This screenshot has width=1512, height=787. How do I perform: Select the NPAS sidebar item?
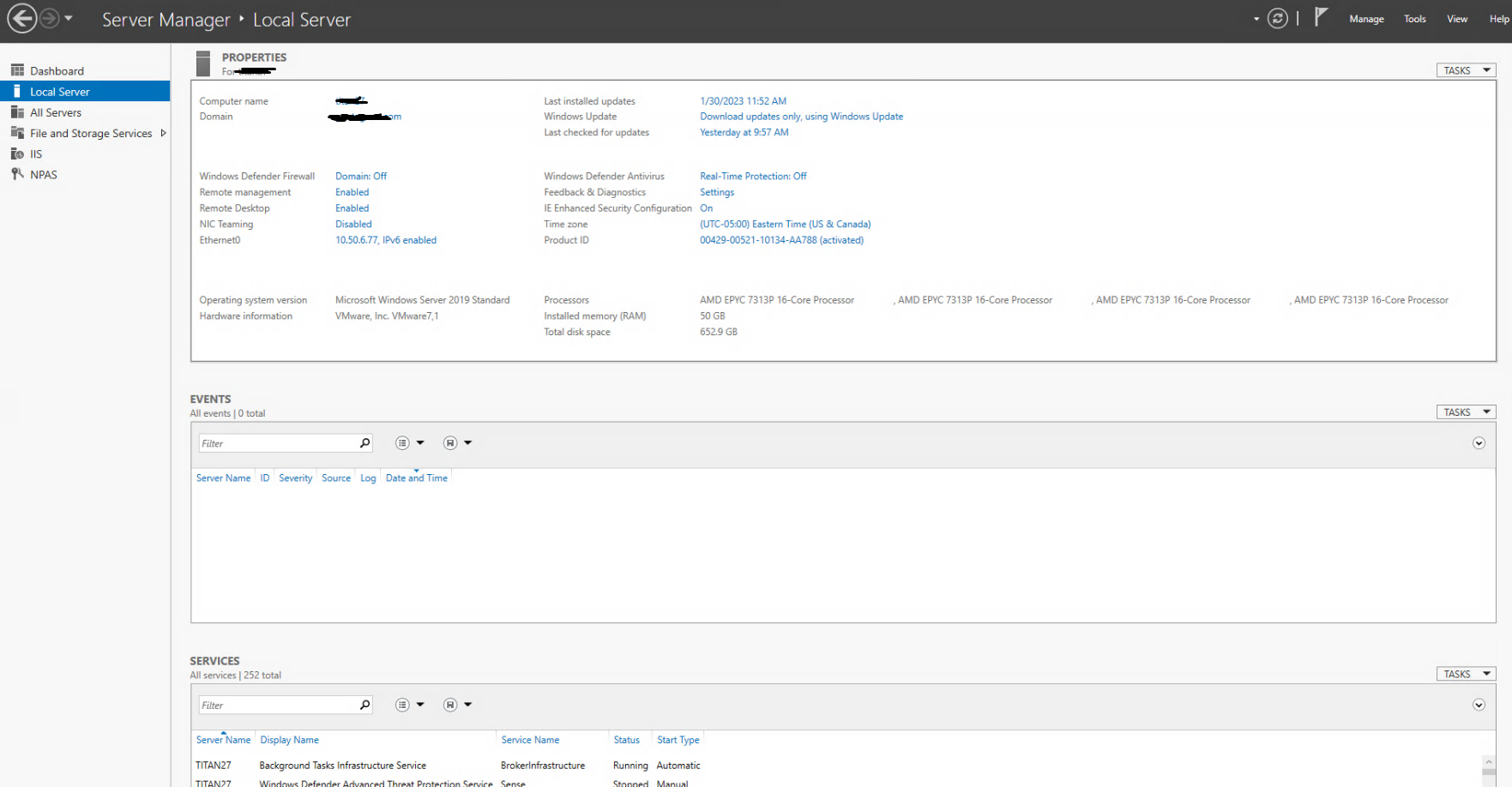(43, 175)
